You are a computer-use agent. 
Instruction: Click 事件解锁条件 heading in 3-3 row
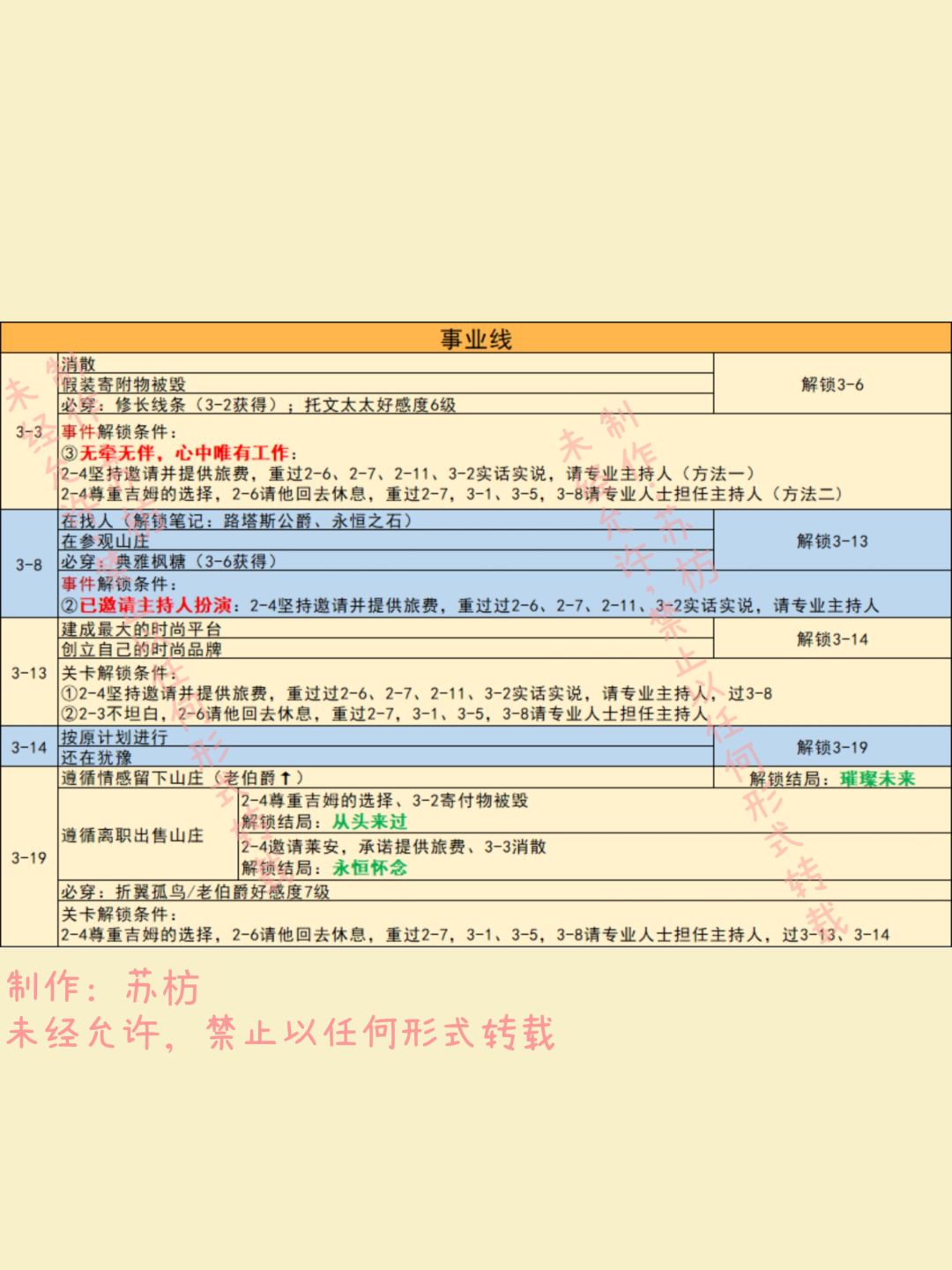(x=119, y=432)
